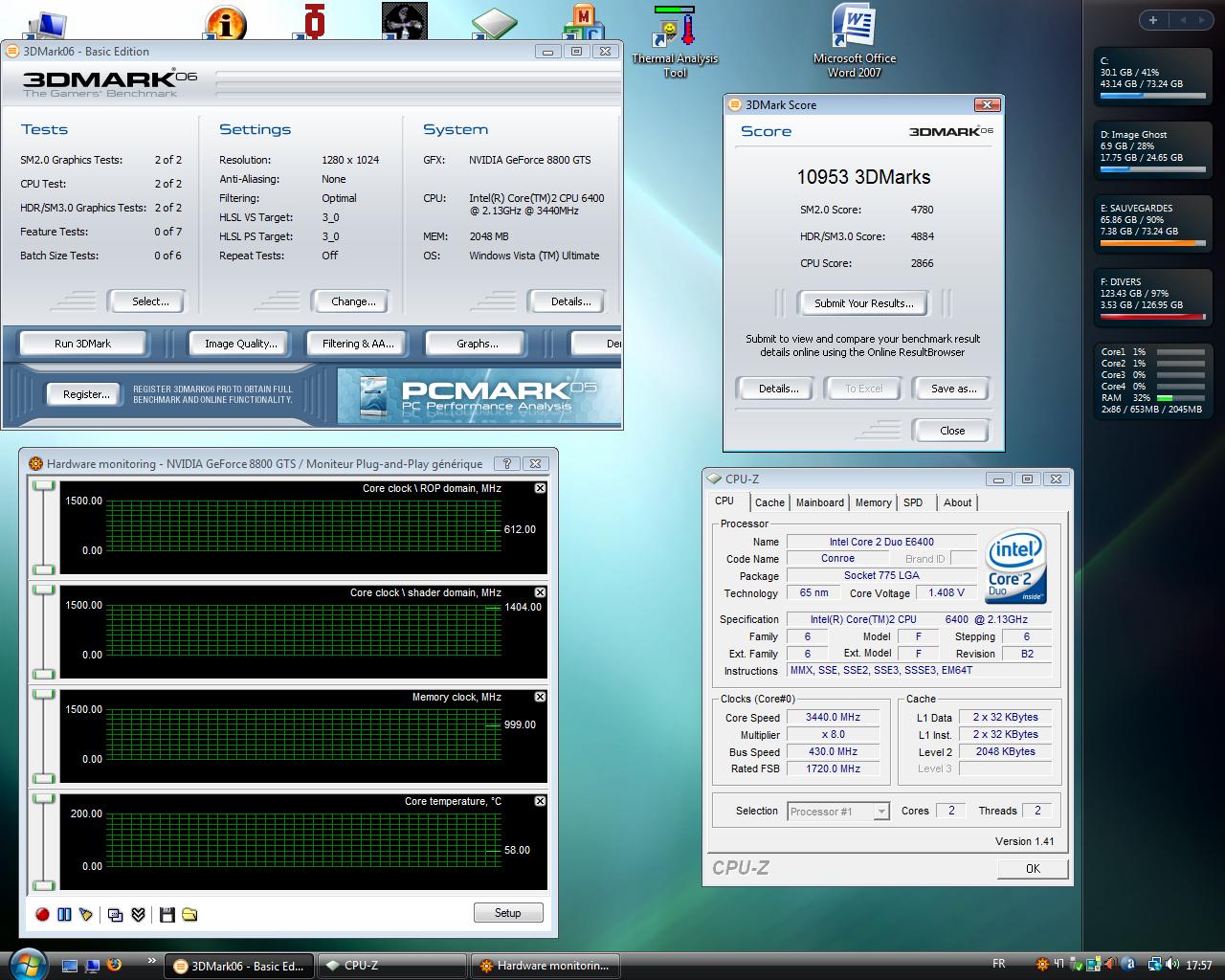Click Close in 3DMark Score window
Viewport: 1225px width, 980px height.
tap(952, 431)
